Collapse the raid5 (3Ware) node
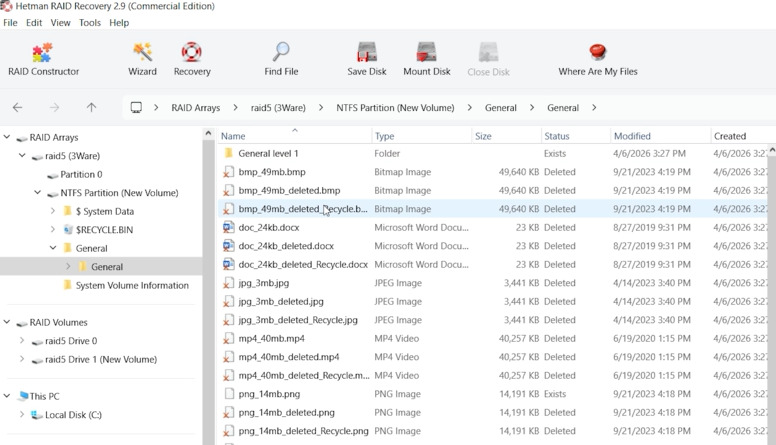The height and width of the screenshot is (445, 776). click(22, 155)
